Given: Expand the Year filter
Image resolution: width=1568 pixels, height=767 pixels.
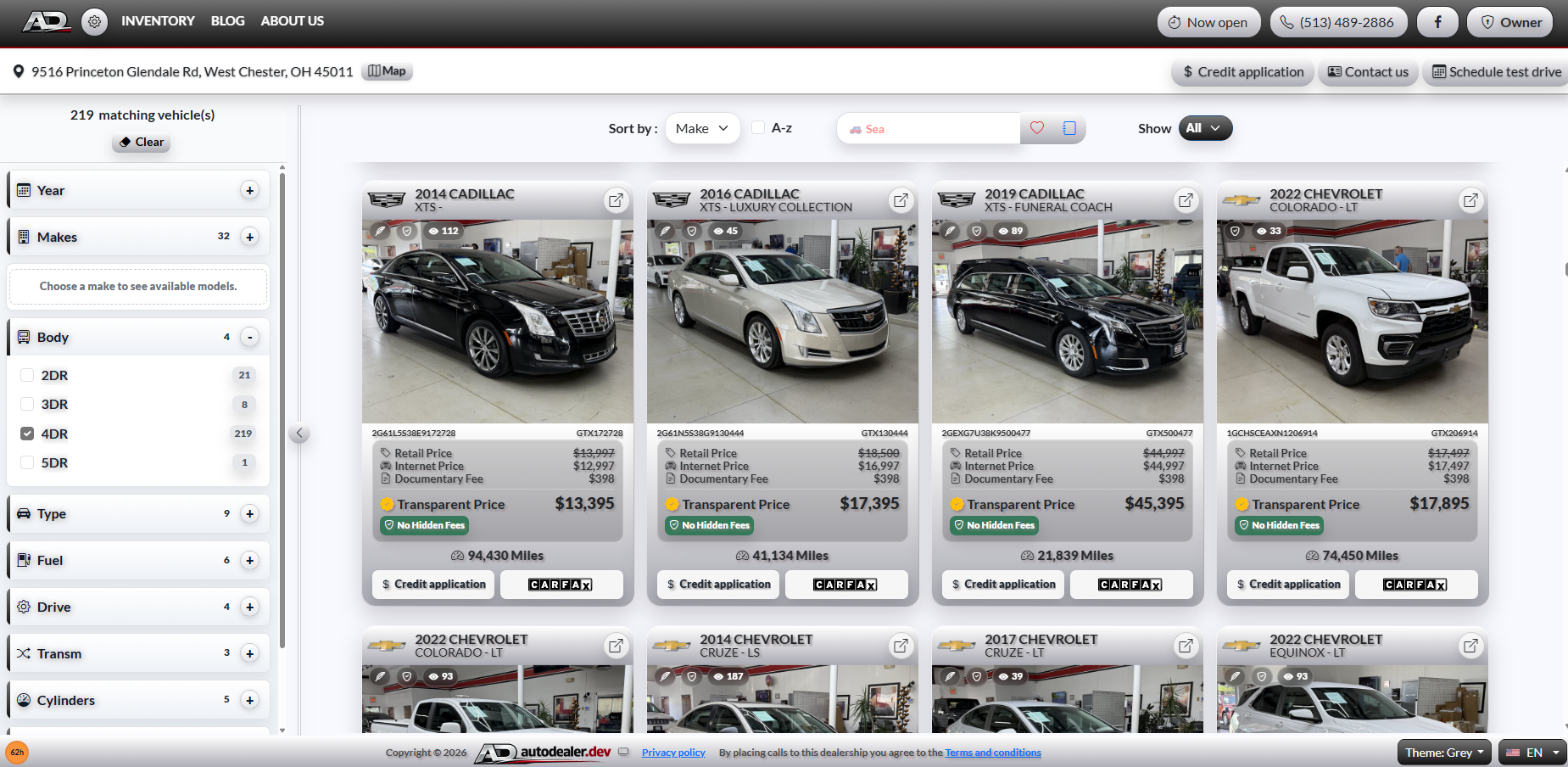Looking at the screenshot, I should click(249, 190).
